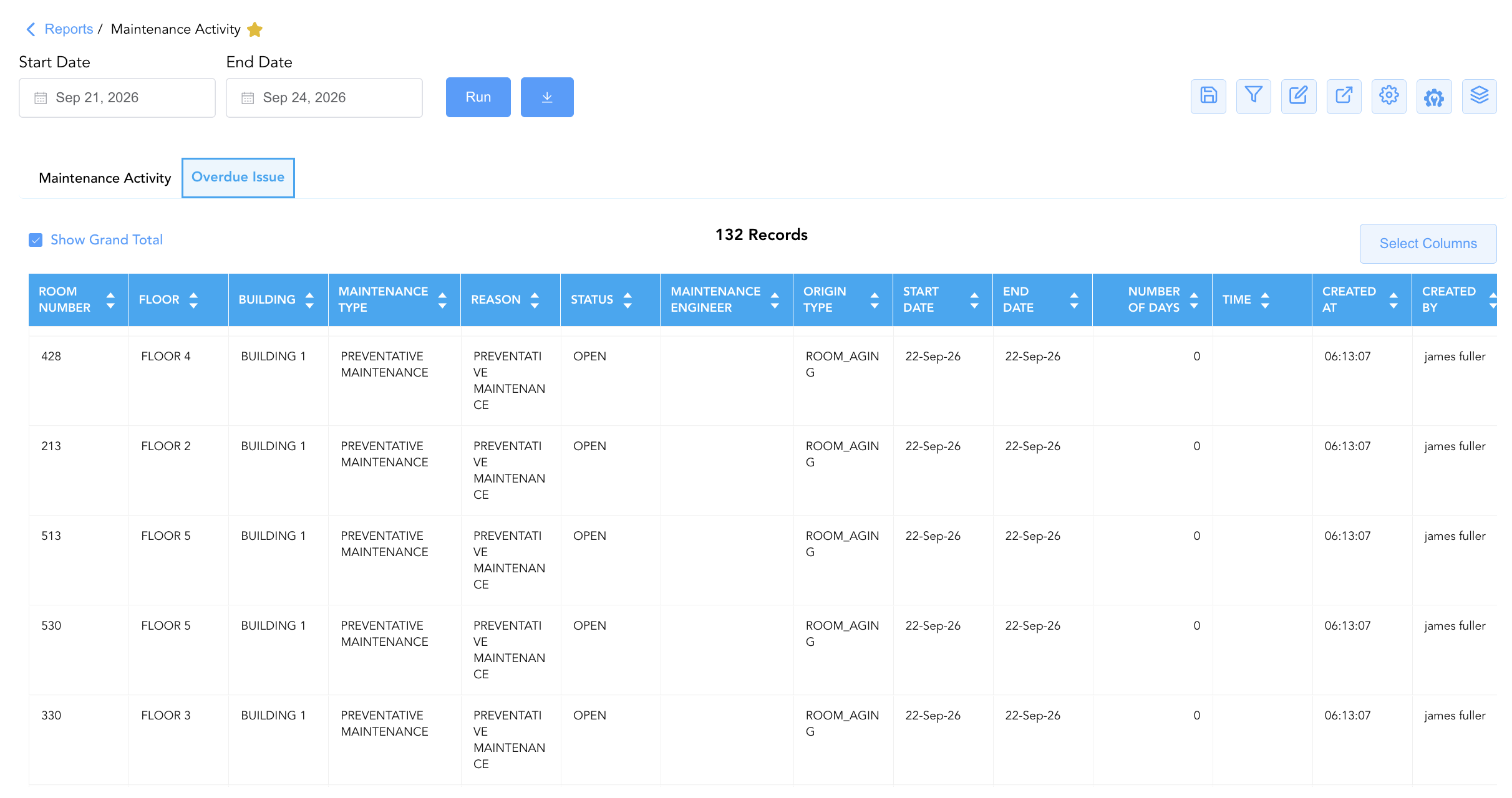The image size is (1512, 798).
Task: Sort by Time column arrows
Action: 1265,300
